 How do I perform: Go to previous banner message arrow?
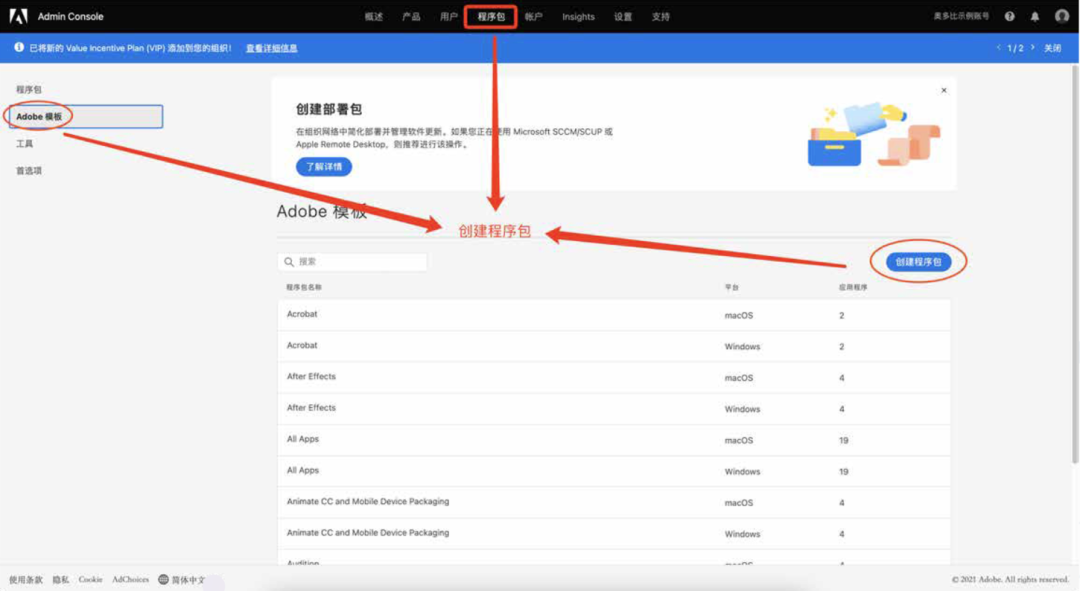[x=998, y=48]
